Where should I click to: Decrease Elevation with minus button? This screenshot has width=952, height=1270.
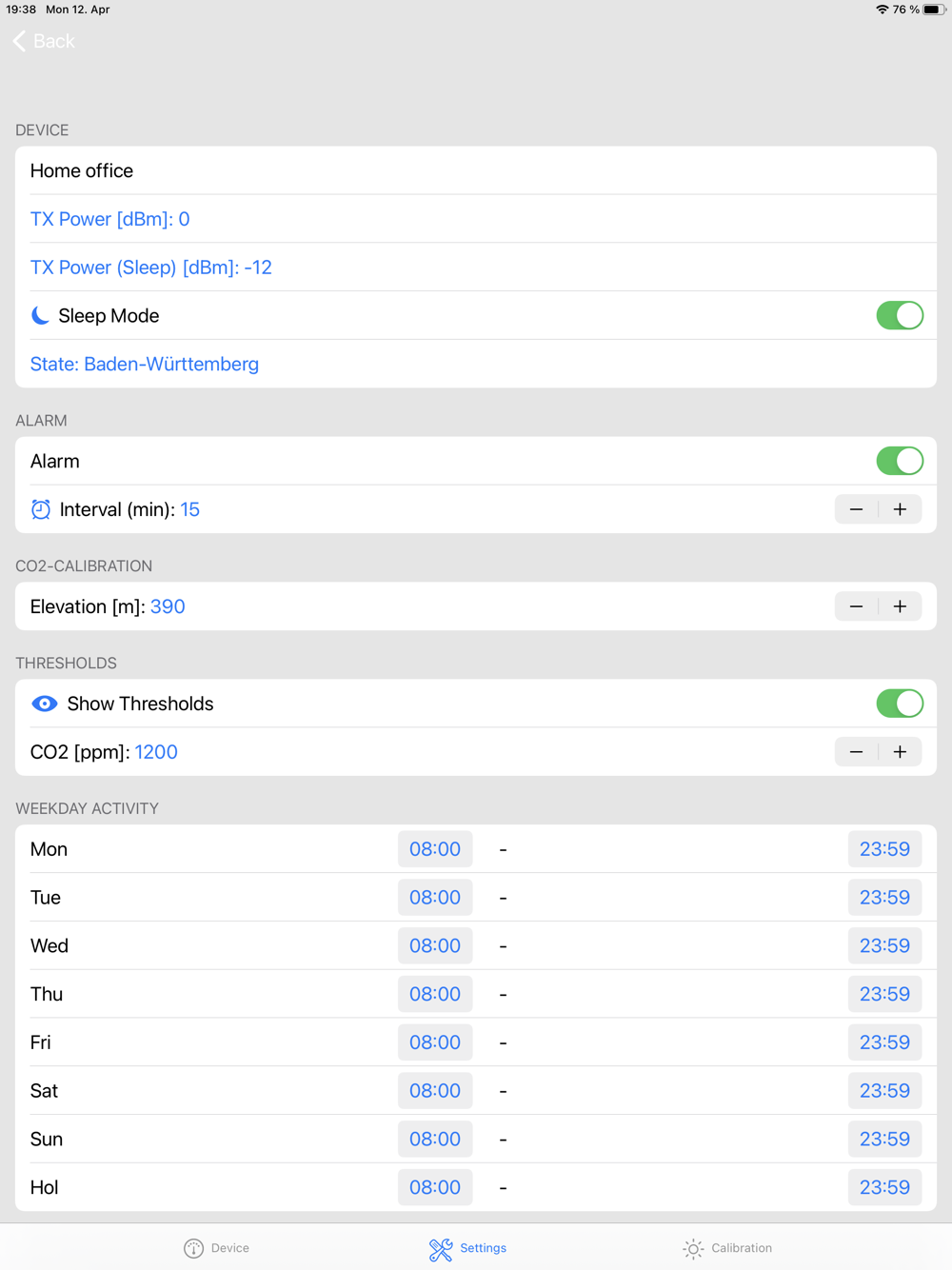857,606
